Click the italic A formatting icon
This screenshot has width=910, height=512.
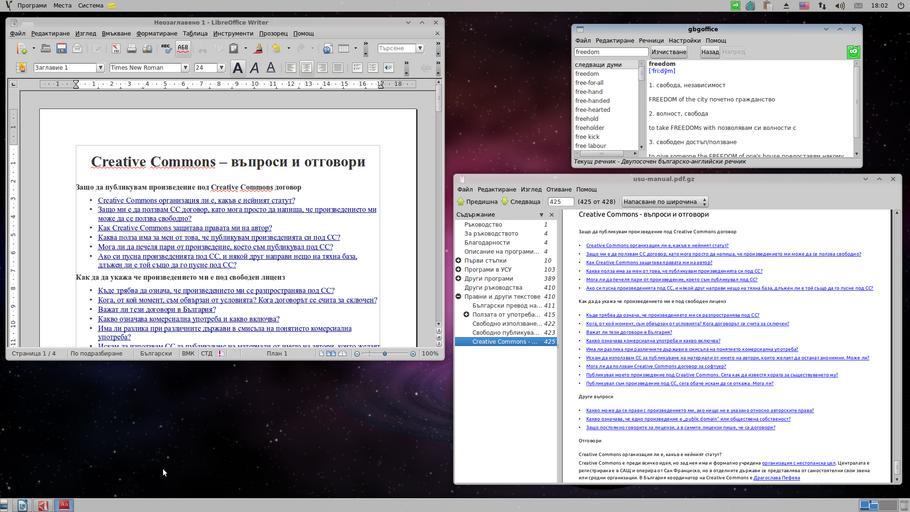255,68
